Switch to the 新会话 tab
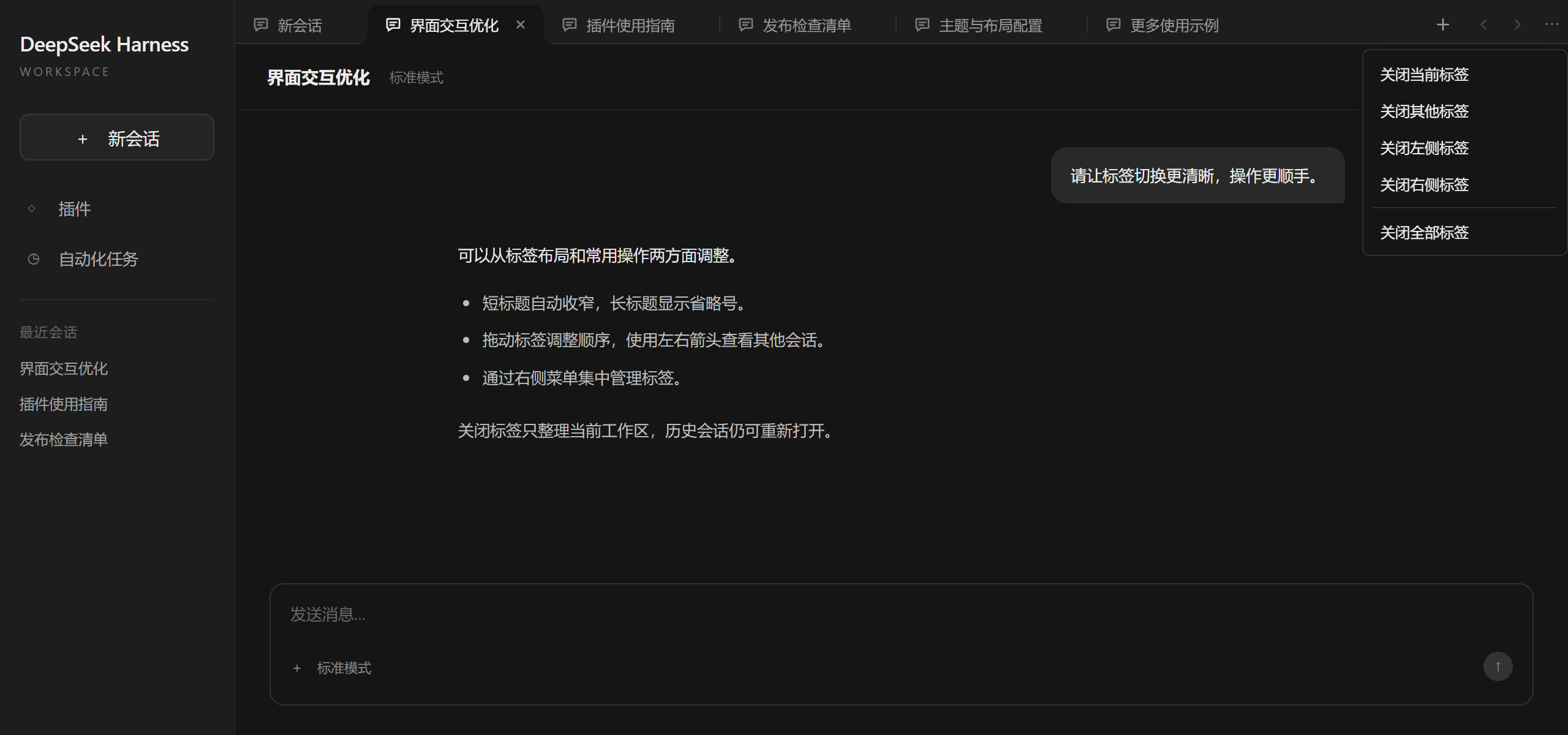1568x735 pixels. pyautogui.click(x=300, y=25)
